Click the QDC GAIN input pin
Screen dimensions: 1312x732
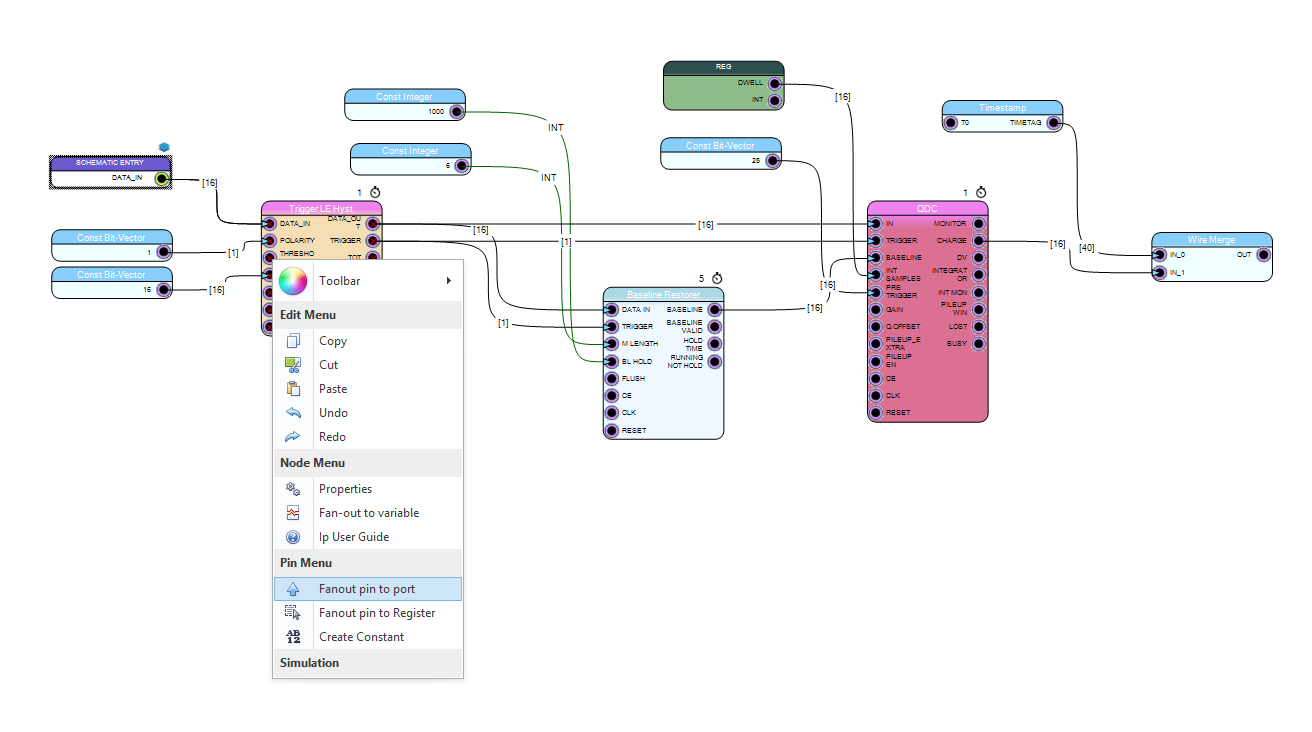876,310
